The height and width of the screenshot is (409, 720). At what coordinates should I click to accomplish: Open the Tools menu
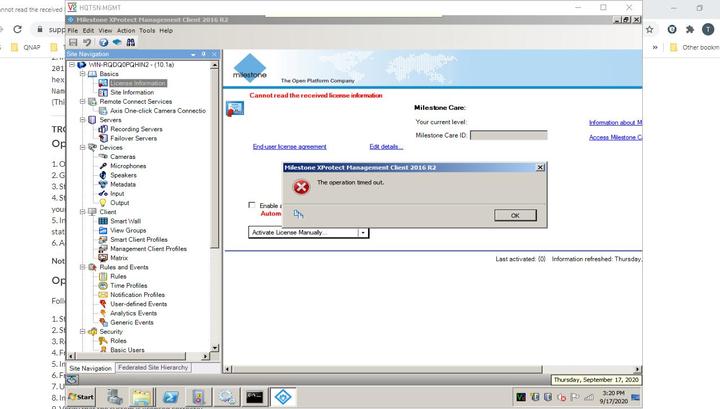[x=147, y=30]
